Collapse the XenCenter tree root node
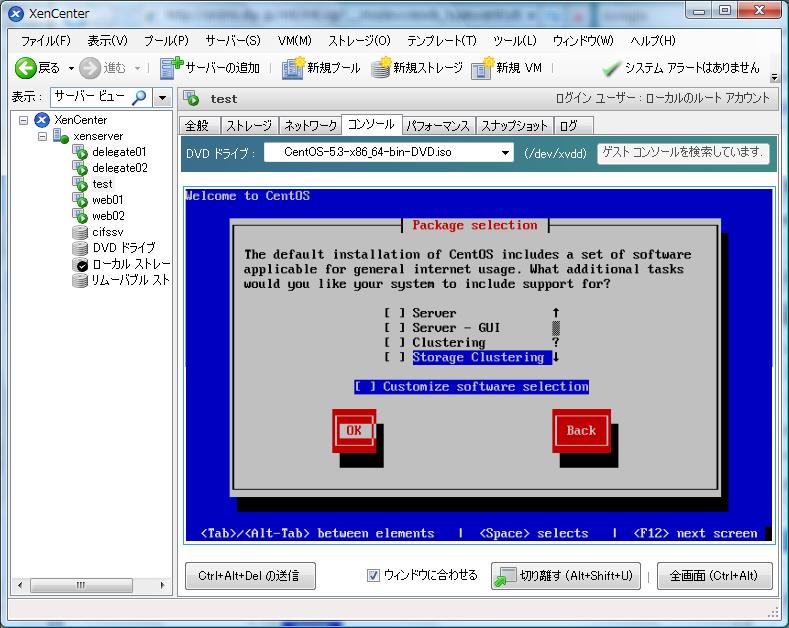 [x=23, y=120]
